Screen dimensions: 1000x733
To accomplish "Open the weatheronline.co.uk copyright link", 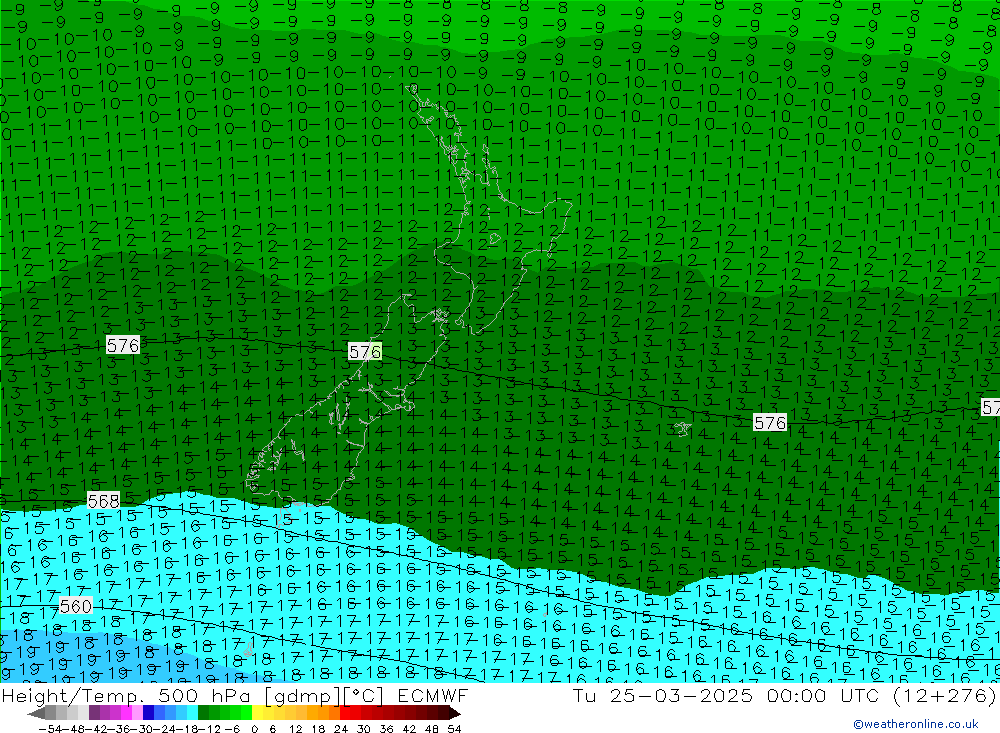I will point(916,724).
